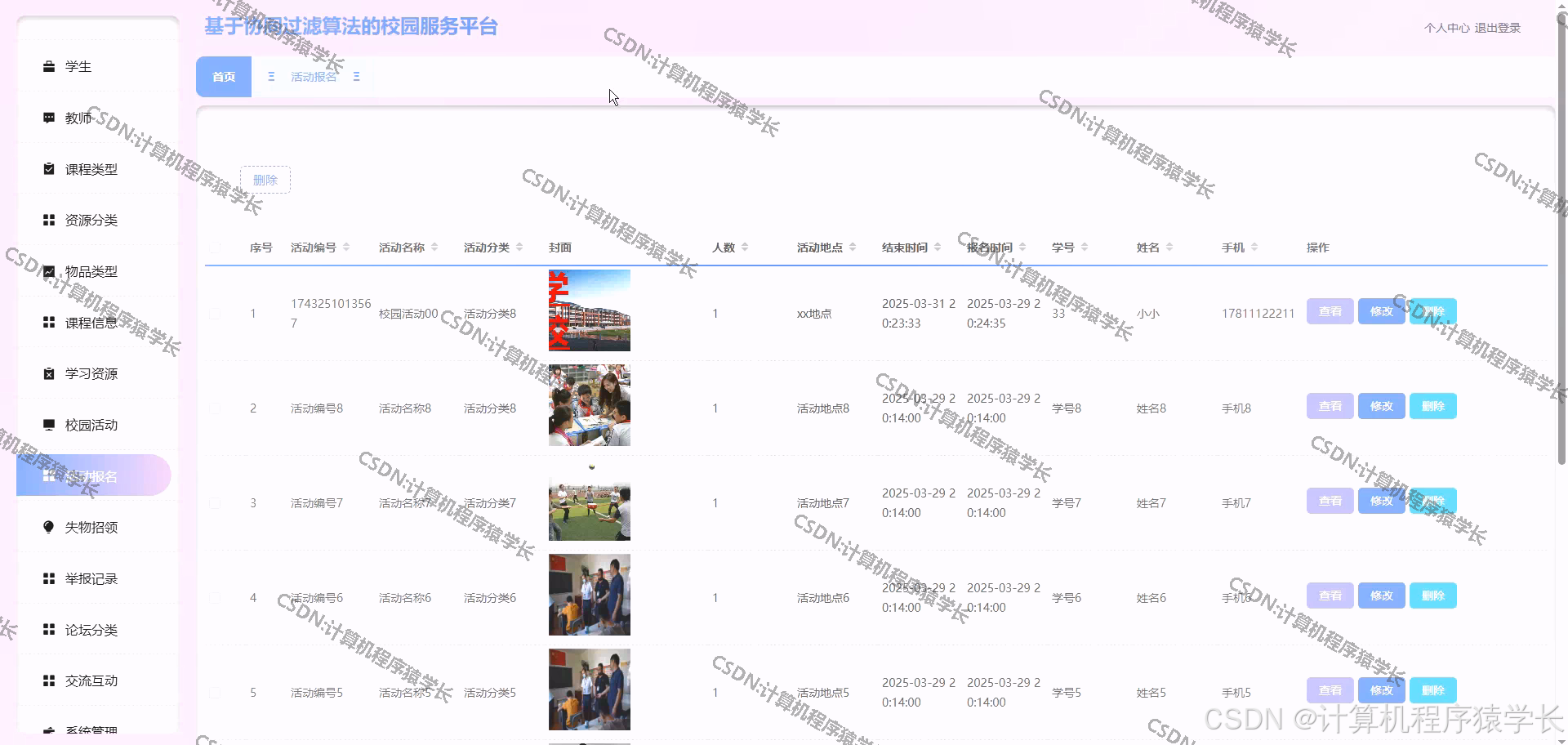
Task: Click the 失物招领 lightbulb icon
Action: click(49, 527)
